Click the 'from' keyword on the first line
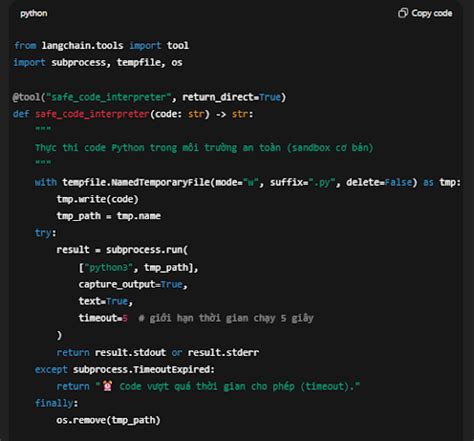 coord(25,45)
